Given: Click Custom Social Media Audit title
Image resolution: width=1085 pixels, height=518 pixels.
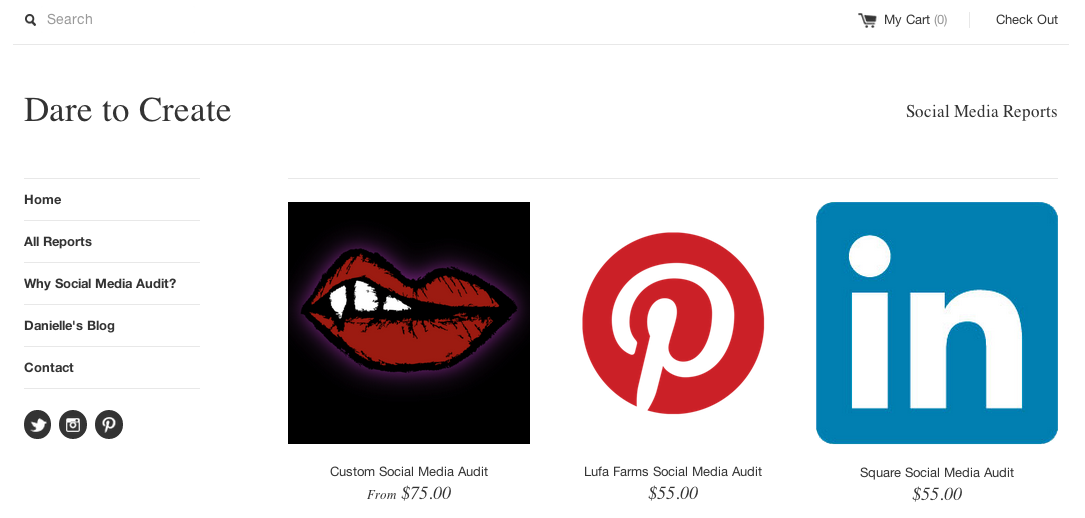Looking at the screenshot, I should pyautogui.click(x=409, y=472).
